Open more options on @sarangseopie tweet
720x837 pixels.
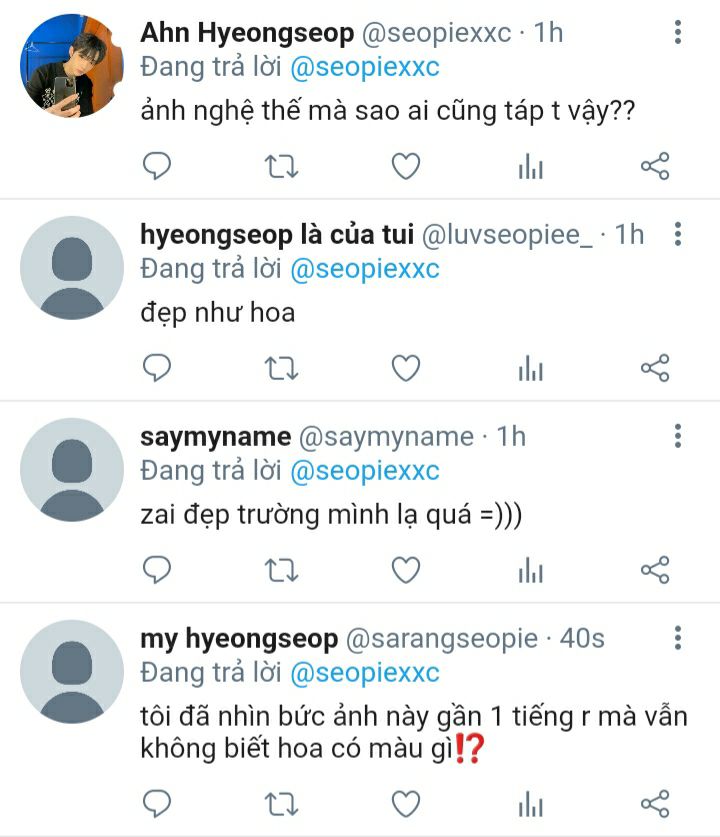coord(678,638)
